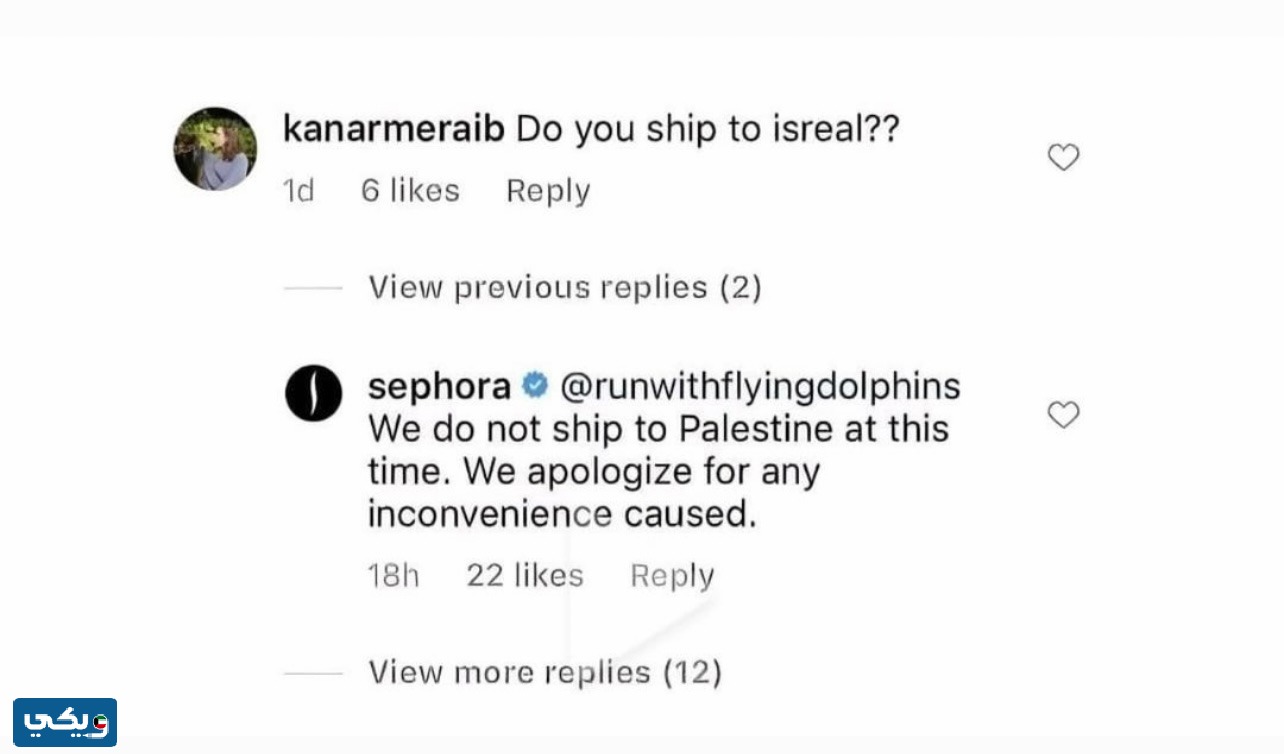Select the "Do you ship to isreal??" text

(x=708, y=129)
